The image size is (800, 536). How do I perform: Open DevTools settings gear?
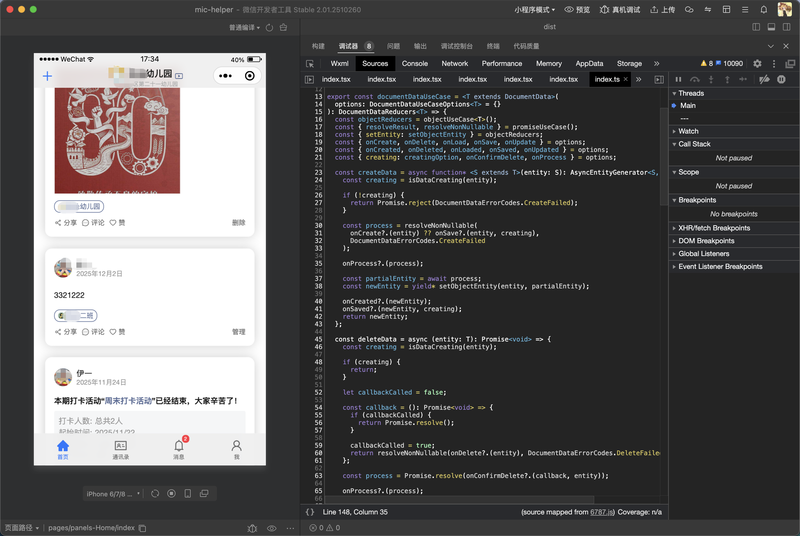(x=757, y=63)
